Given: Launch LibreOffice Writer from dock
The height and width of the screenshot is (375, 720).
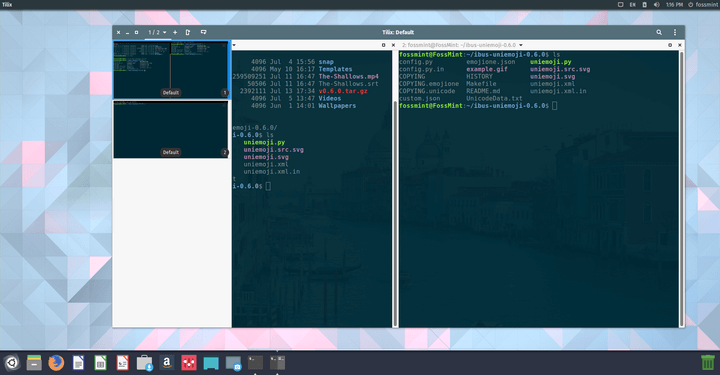Looking at the screenshot, I should click(78, 363).
